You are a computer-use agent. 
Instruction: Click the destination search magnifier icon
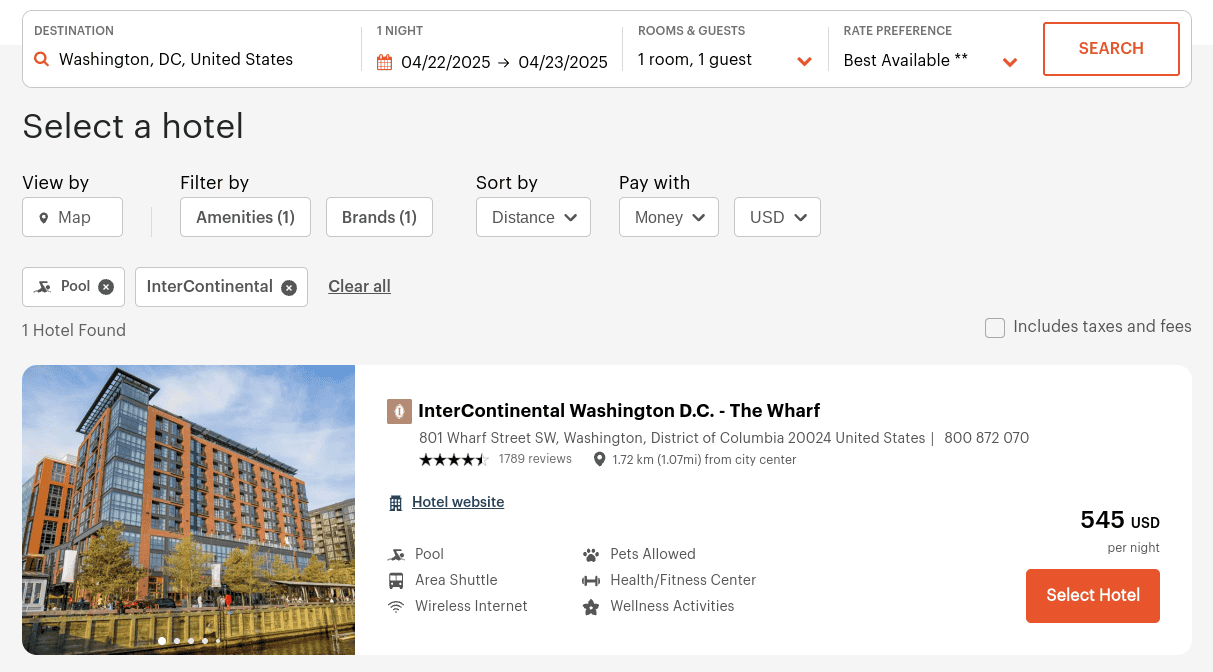click(x=42, y=60)
